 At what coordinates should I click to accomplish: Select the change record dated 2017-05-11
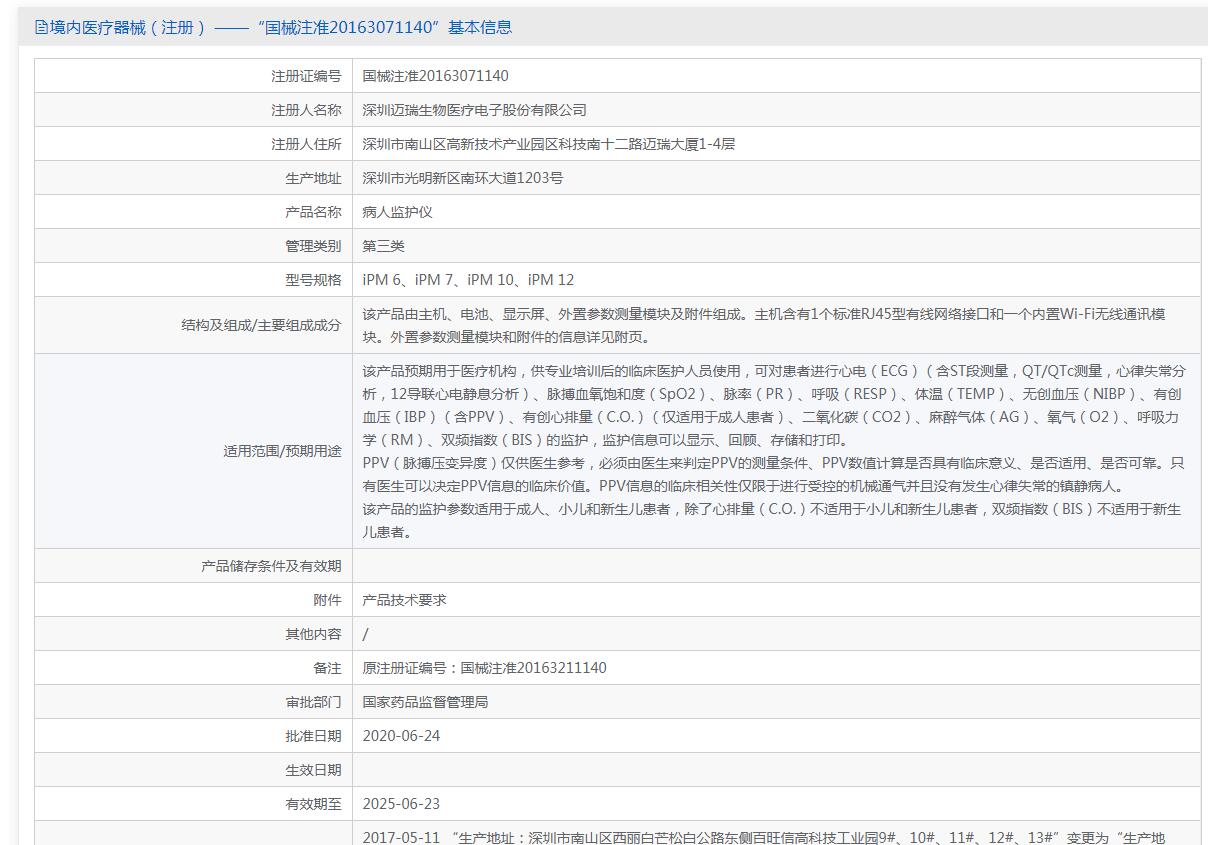click(x=763, y=837)
